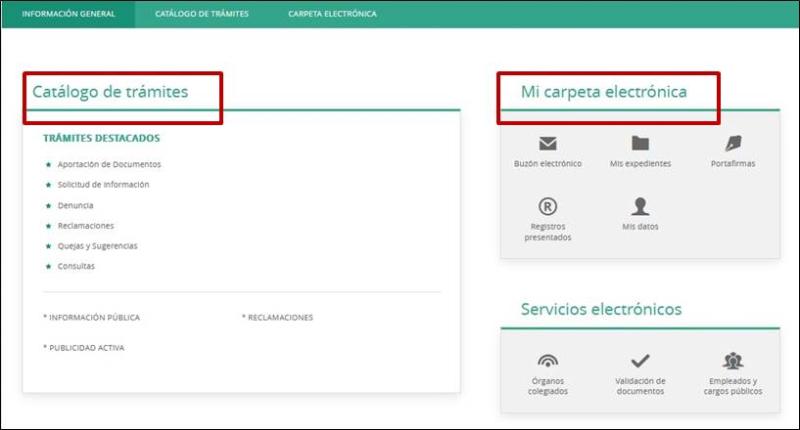Select Quejas y Sugerencias link
The image size is (800, 430).
click(97, 246)
